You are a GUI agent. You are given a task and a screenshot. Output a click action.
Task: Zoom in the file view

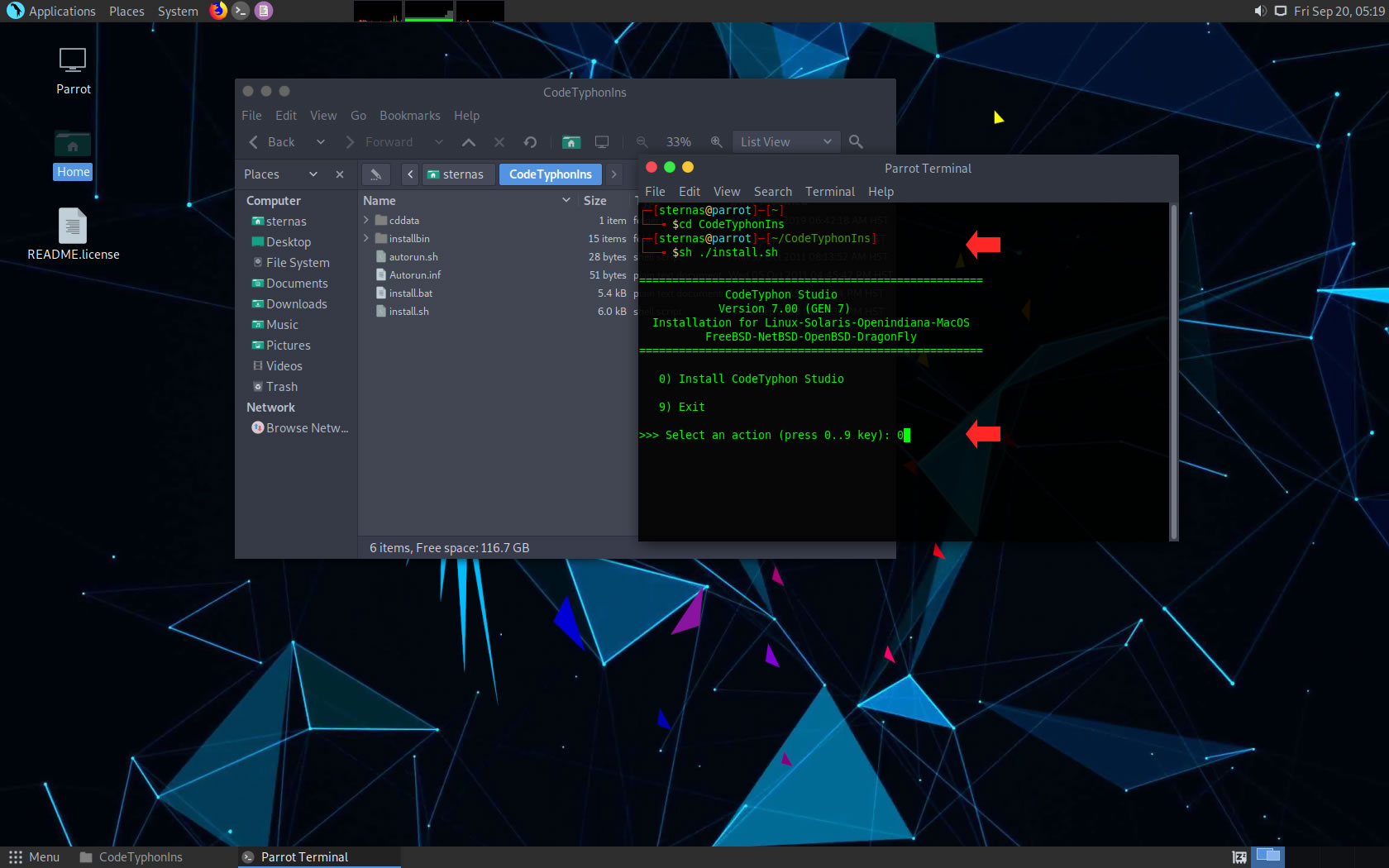(716, 142)
